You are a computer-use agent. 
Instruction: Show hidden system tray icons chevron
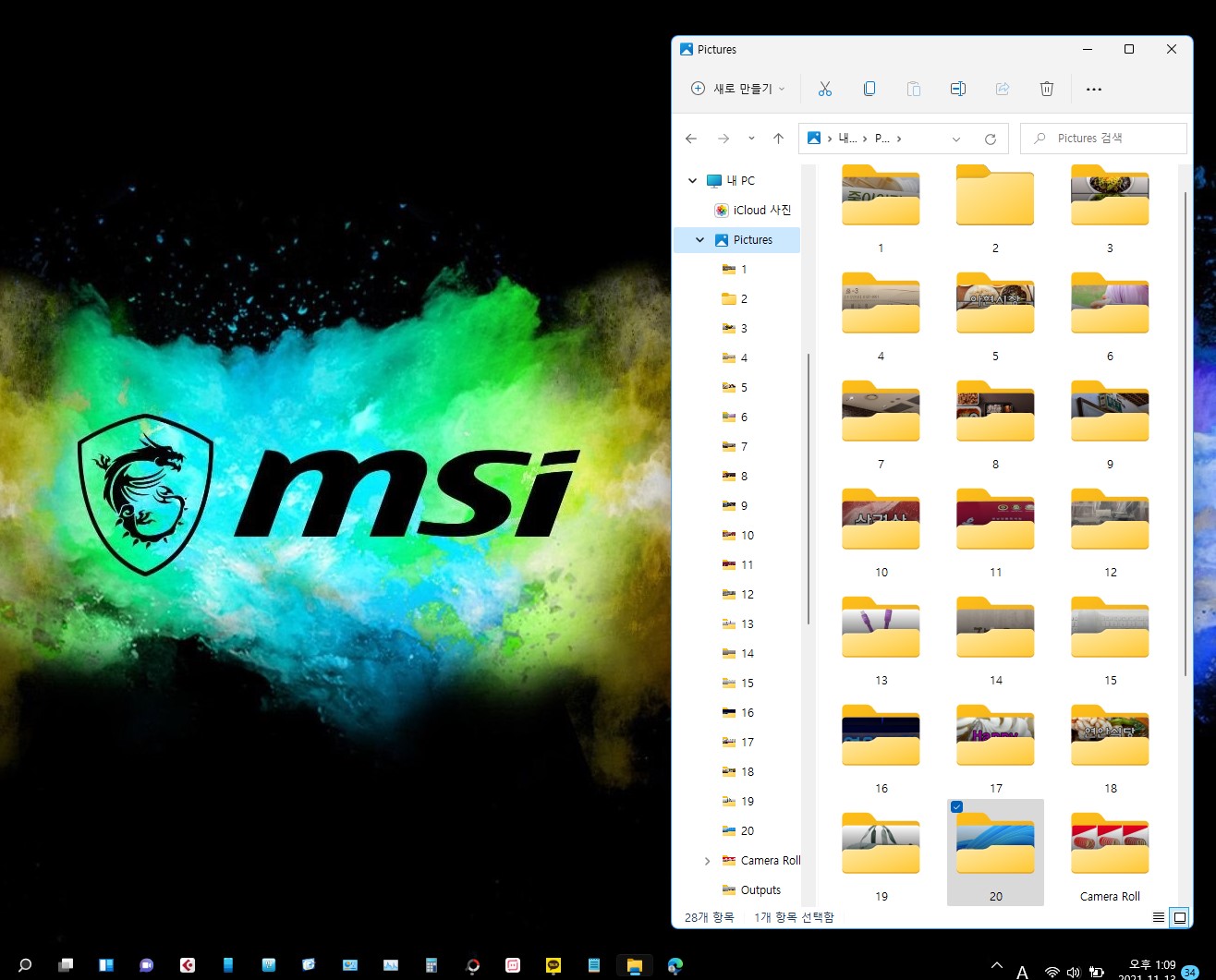pos(997,965)
